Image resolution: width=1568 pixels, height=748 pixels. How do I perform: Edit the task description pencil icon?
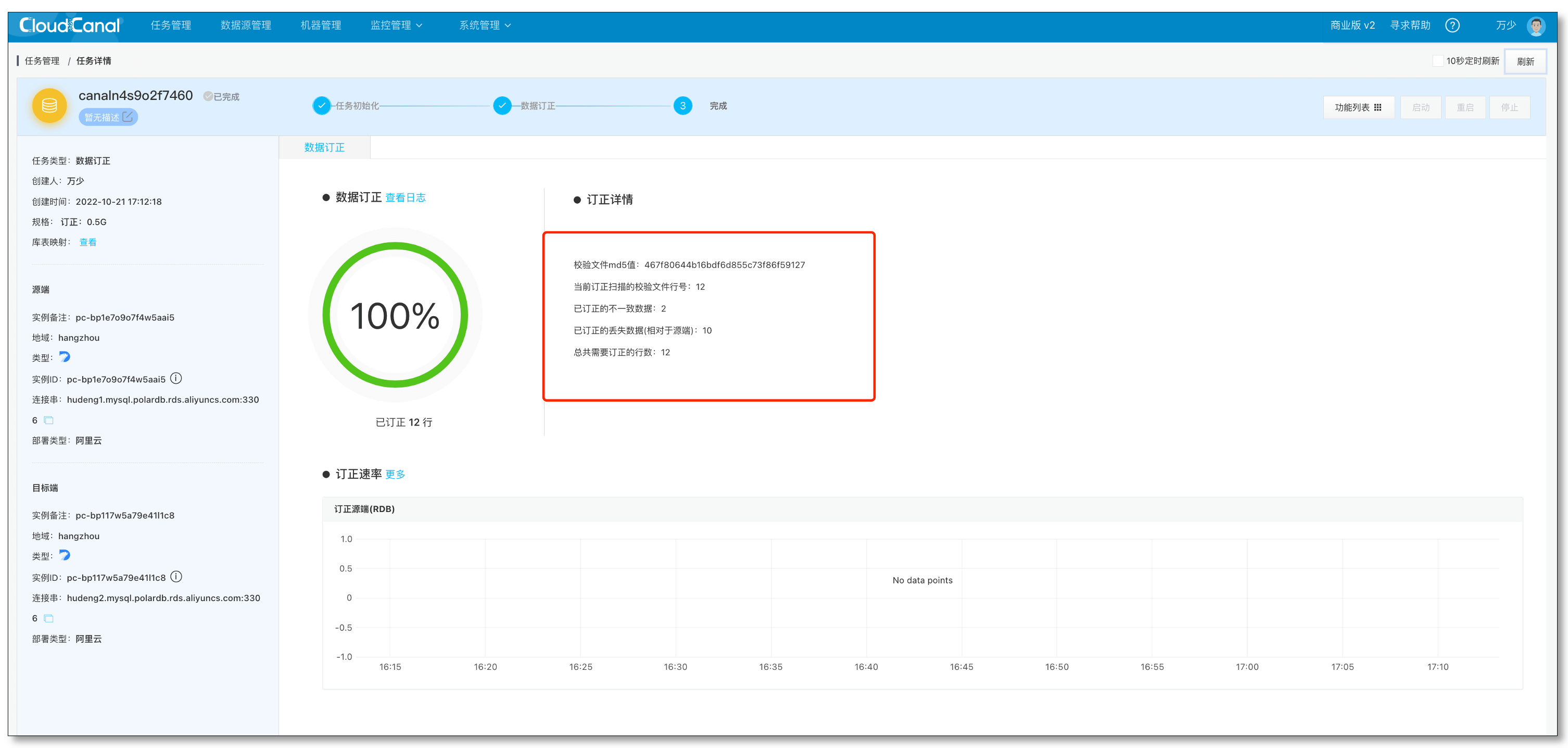[x=127, y=116]
